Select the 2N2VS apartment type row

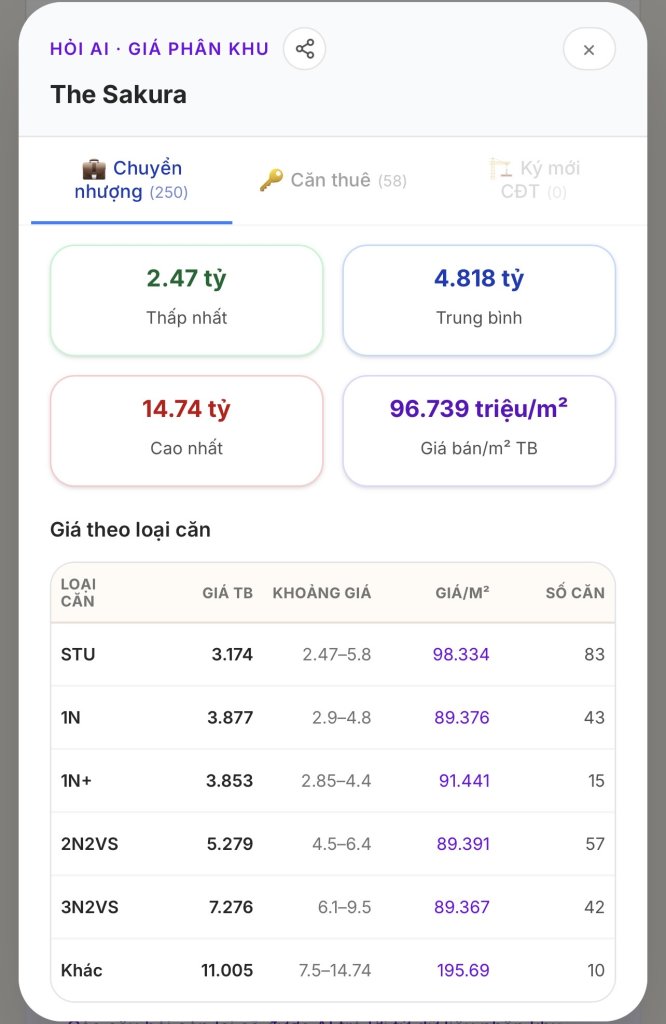point(333,844)
